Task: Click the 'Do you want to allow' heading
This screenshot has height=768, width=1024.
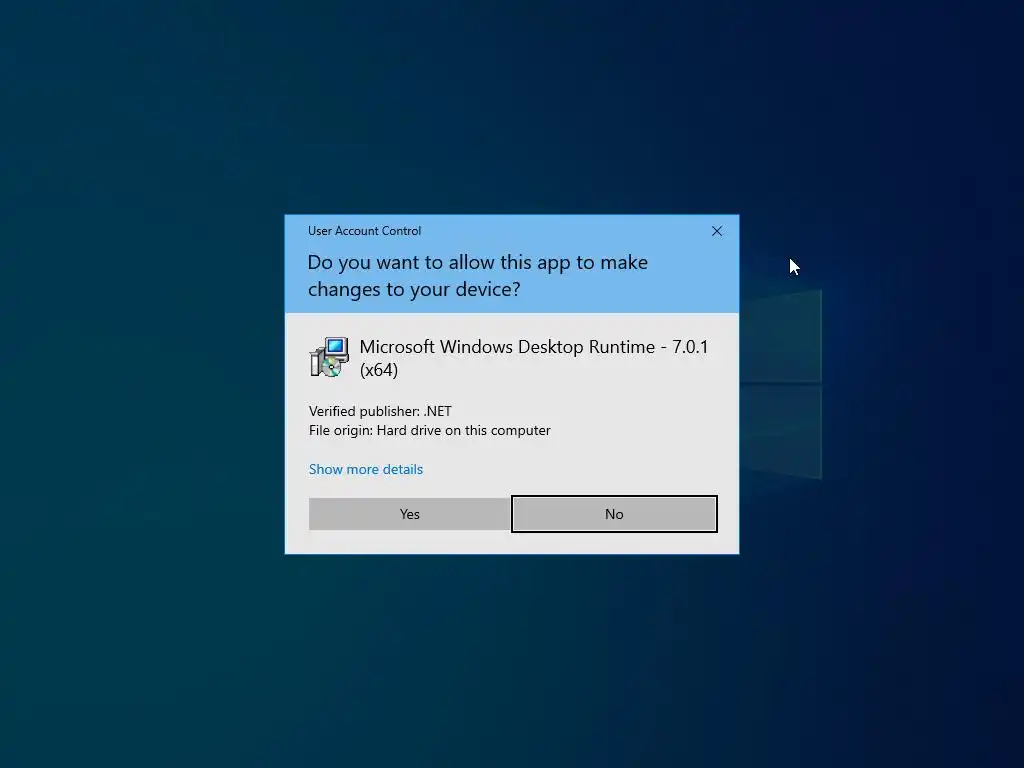Action: point(477,276)
